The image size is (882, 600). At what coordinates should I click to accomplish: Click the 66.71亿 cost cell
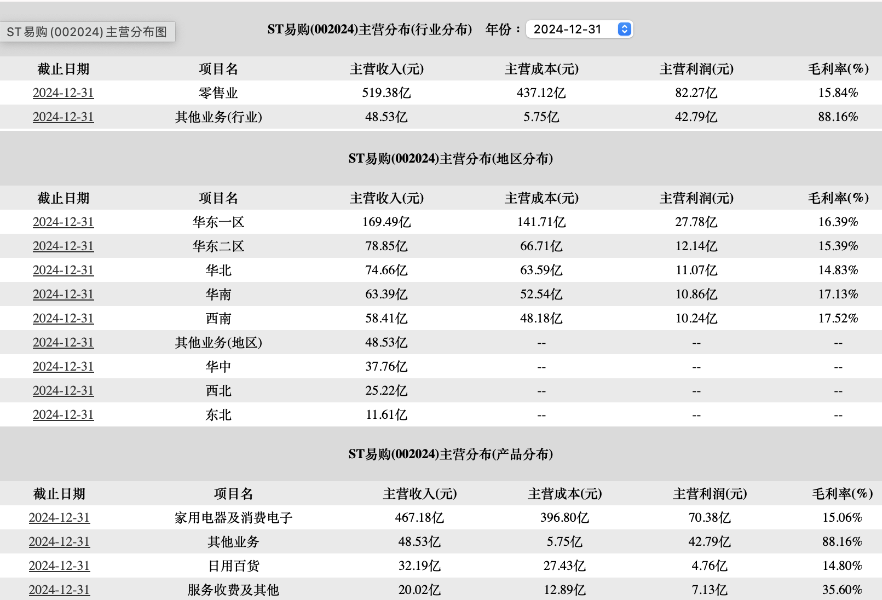[541, 246]
